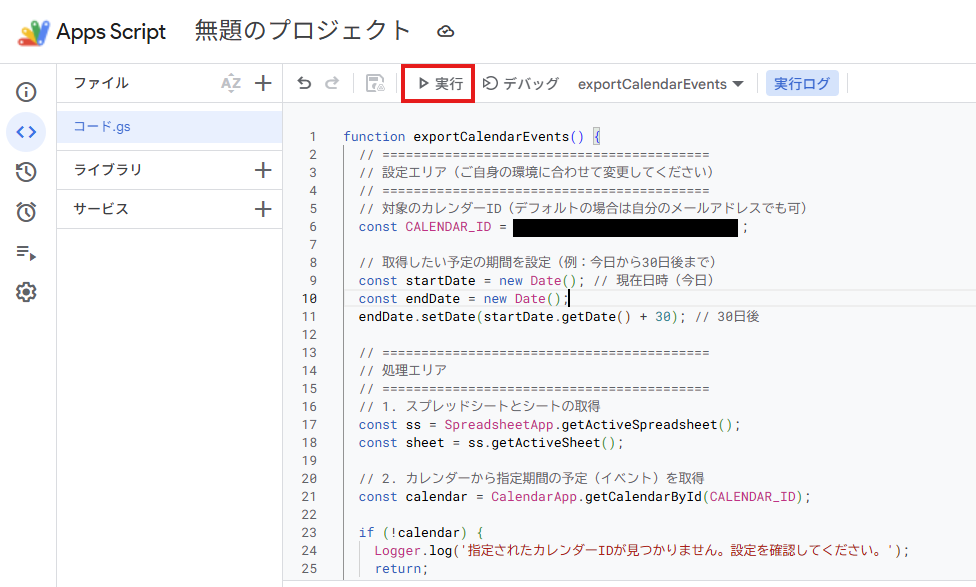Select the Editor code icon in sidebar
Screen dimensions: 976x587
pyautogui.click(x=26, y=132)
